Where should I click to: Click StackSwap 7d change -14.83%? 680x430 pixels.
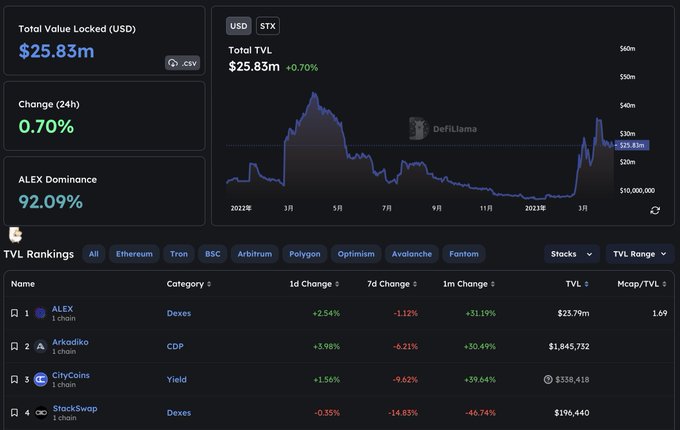pyautogui.click(x=403, y=413)
